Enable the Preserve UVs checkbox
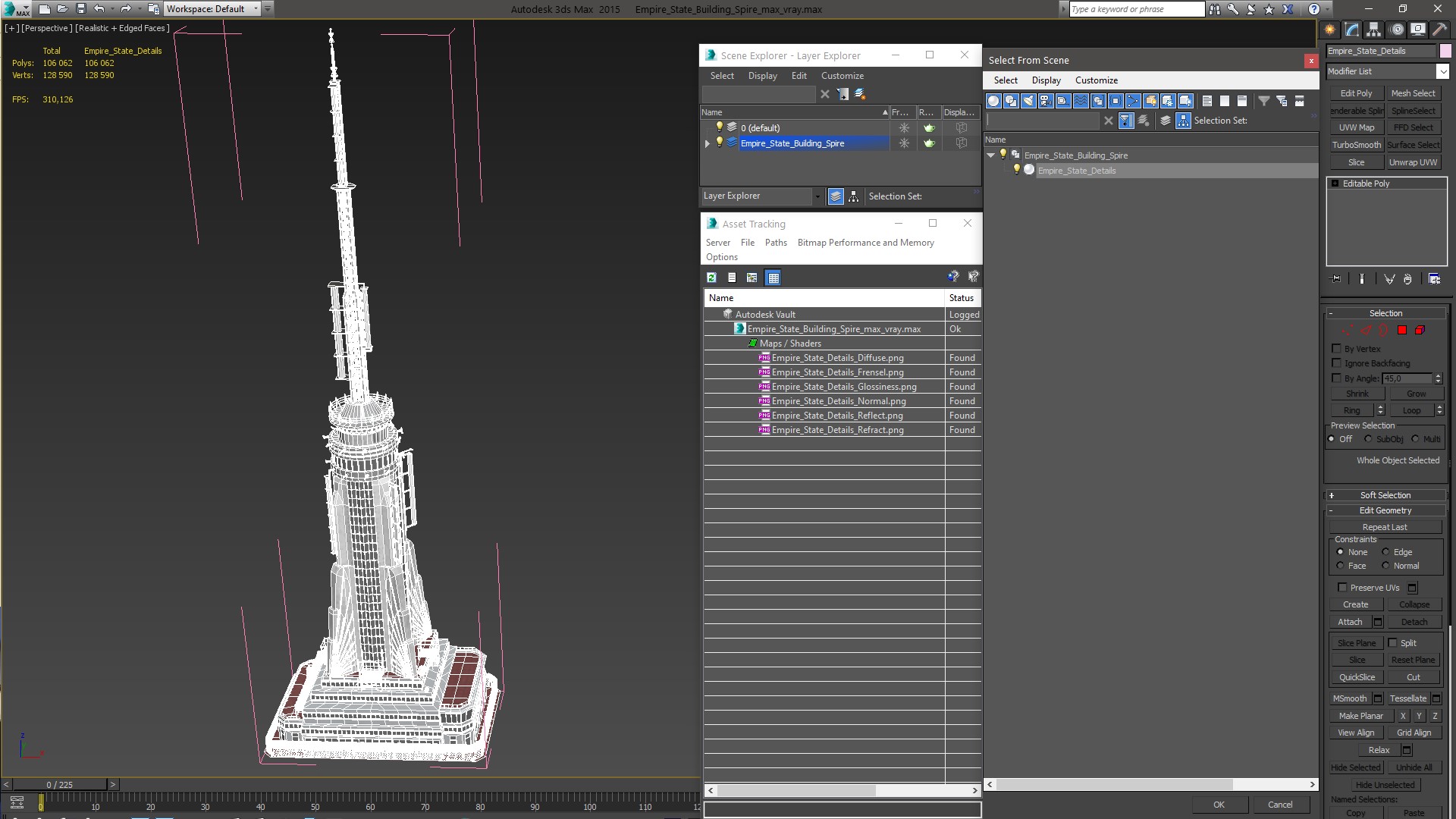The height and width of the screenshot is (819, 1456). [x=1342, y=588]
